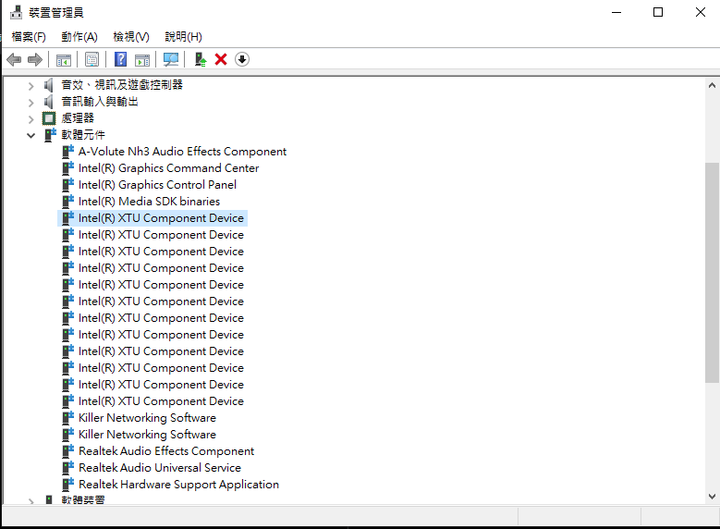Select the 處理器 tree node
This screenshot has width=720, height=529.
tap(78, 118)
